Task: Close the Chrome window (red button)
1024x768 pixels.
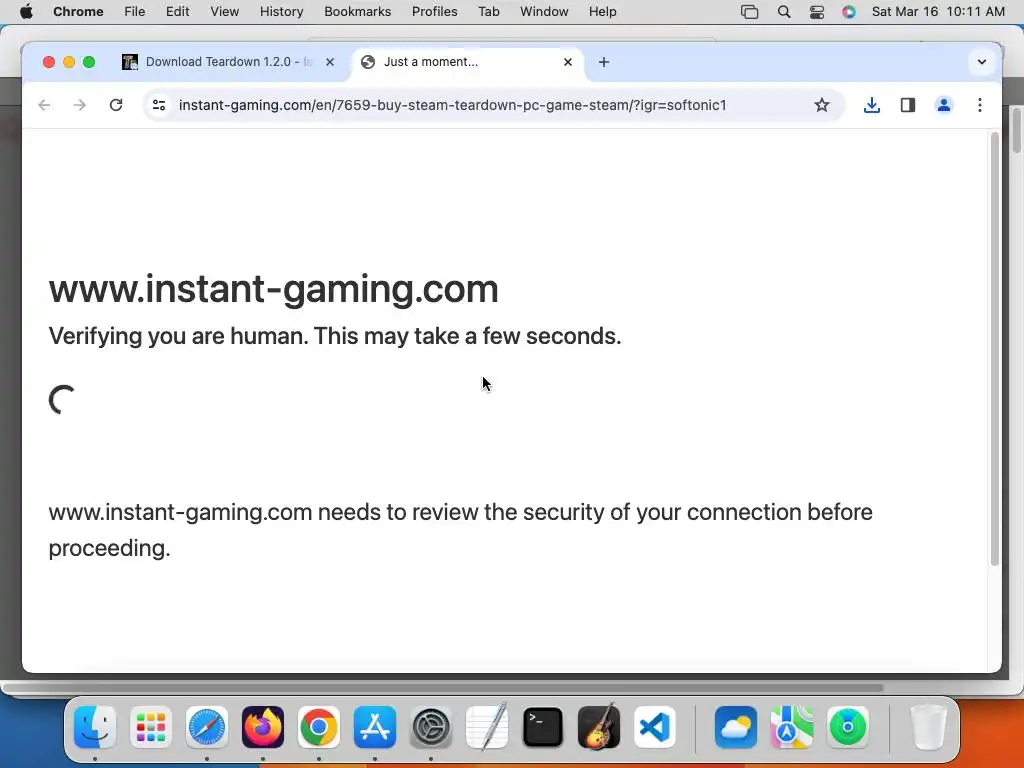Action: tap(48, 62)
